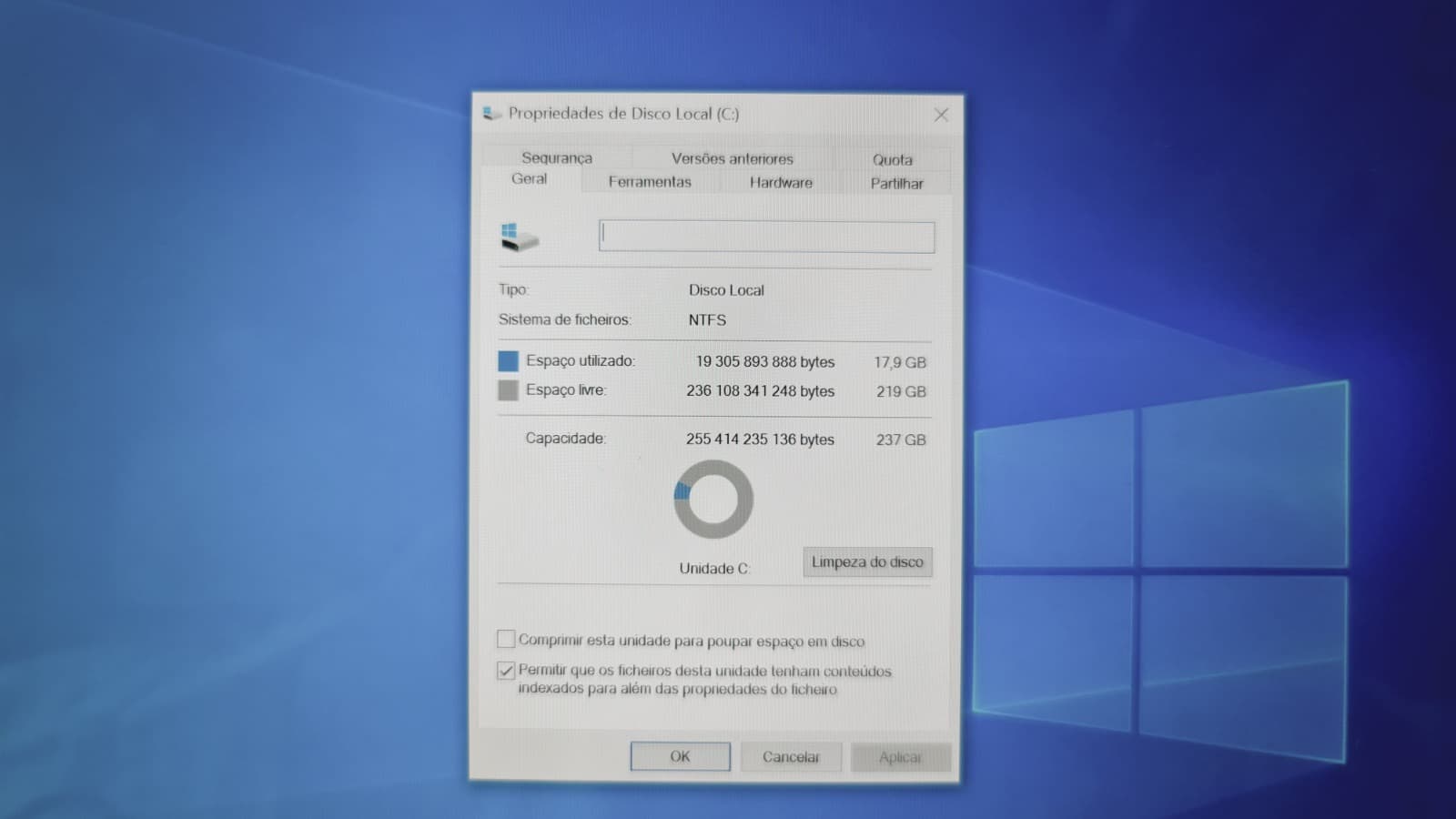1456x819 pixels.
Task: Click the Limpeza do disco button
Action: [x=867, y=561]
